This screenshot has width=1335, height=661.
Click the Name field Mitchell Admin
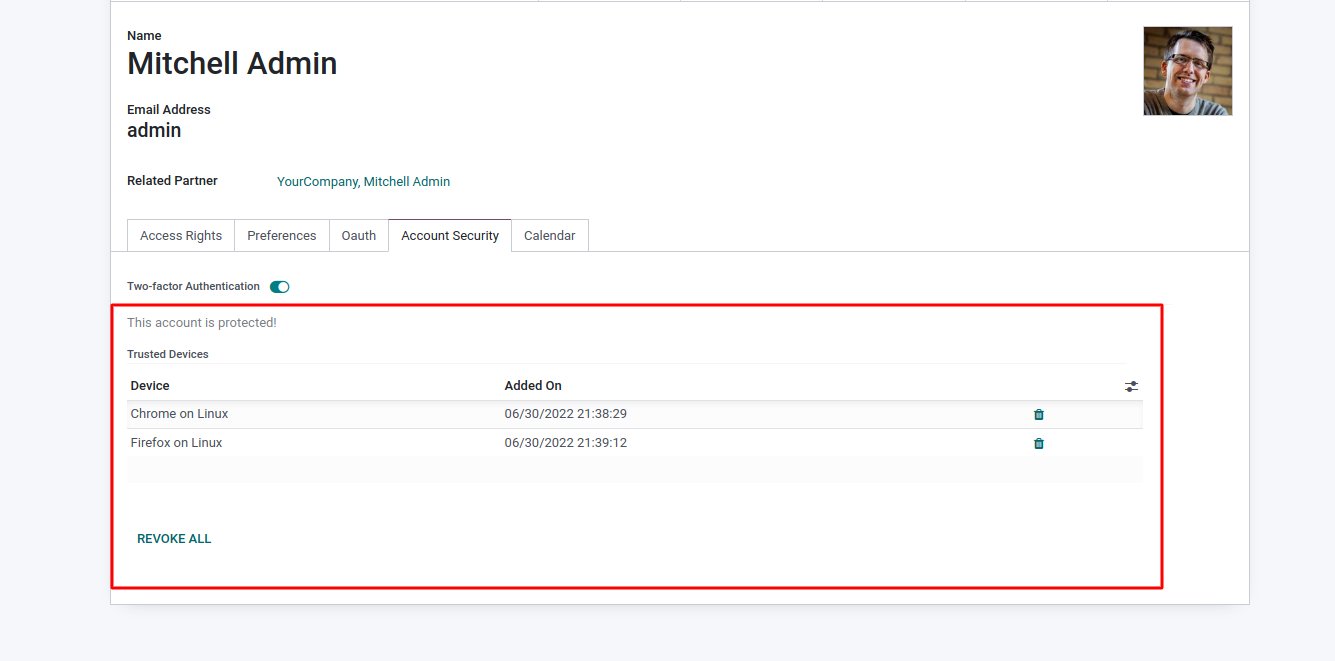232,64
